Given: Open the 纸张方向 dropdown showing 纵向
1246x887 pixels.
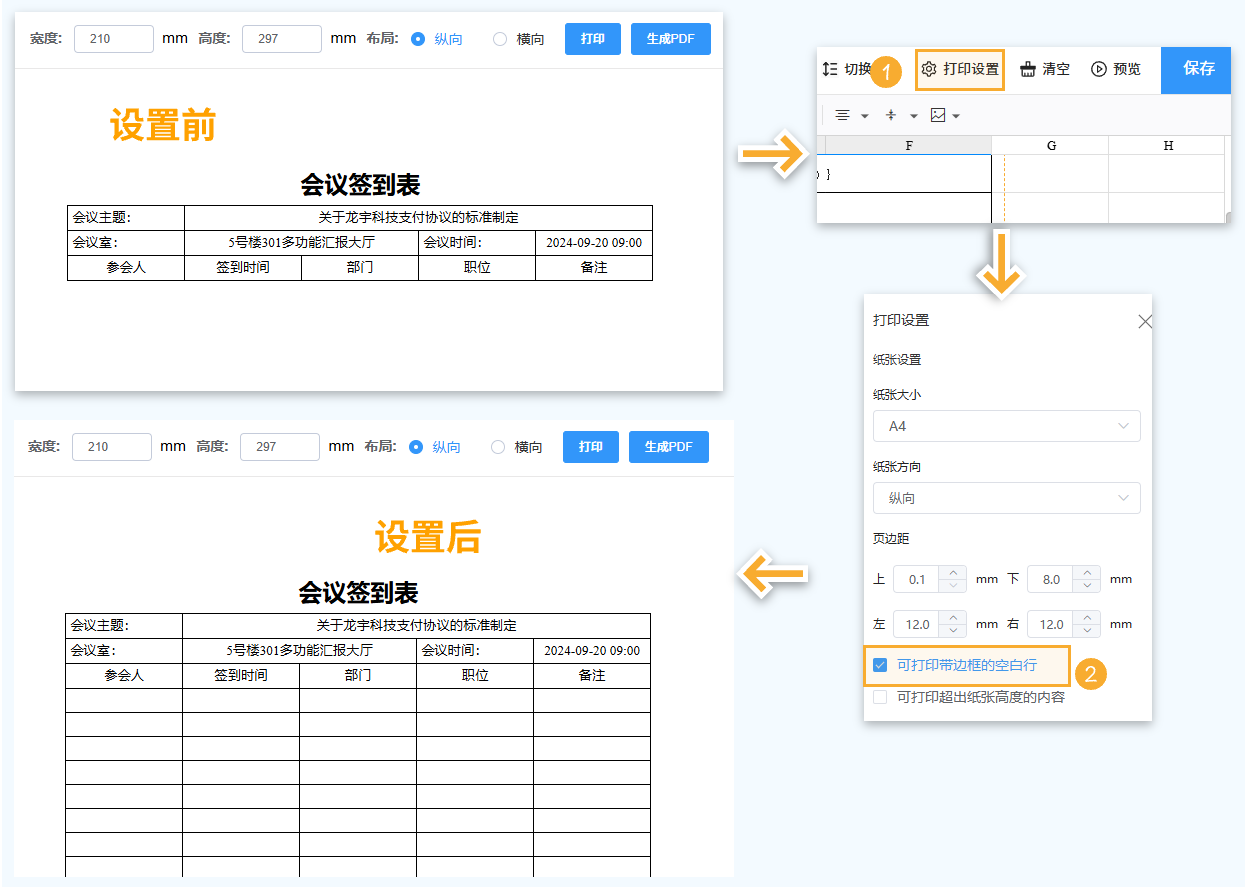Looking at the screenshot, I should [1006, 498].
